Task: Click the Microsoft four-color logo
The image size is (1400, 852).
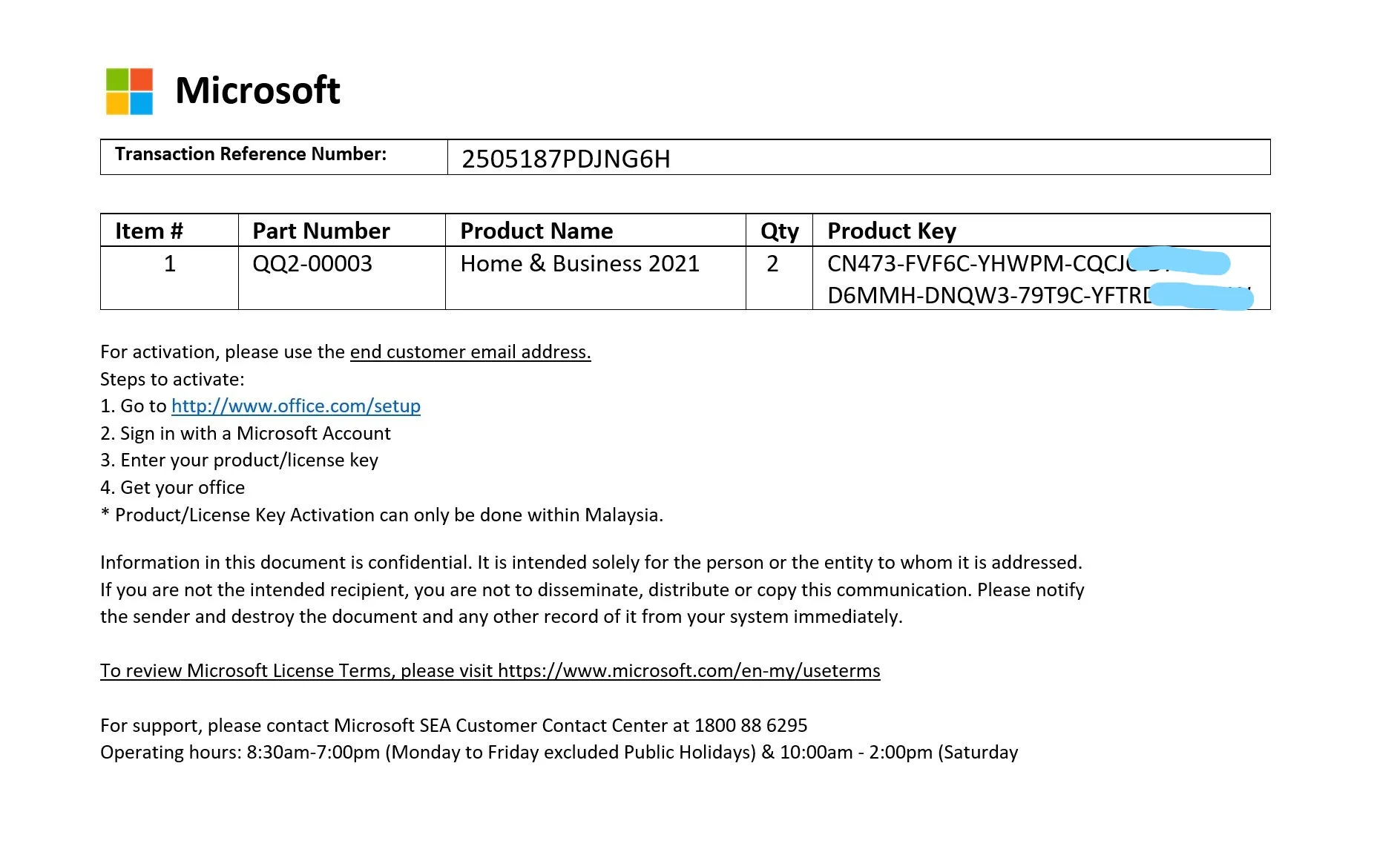Action: 130,91
